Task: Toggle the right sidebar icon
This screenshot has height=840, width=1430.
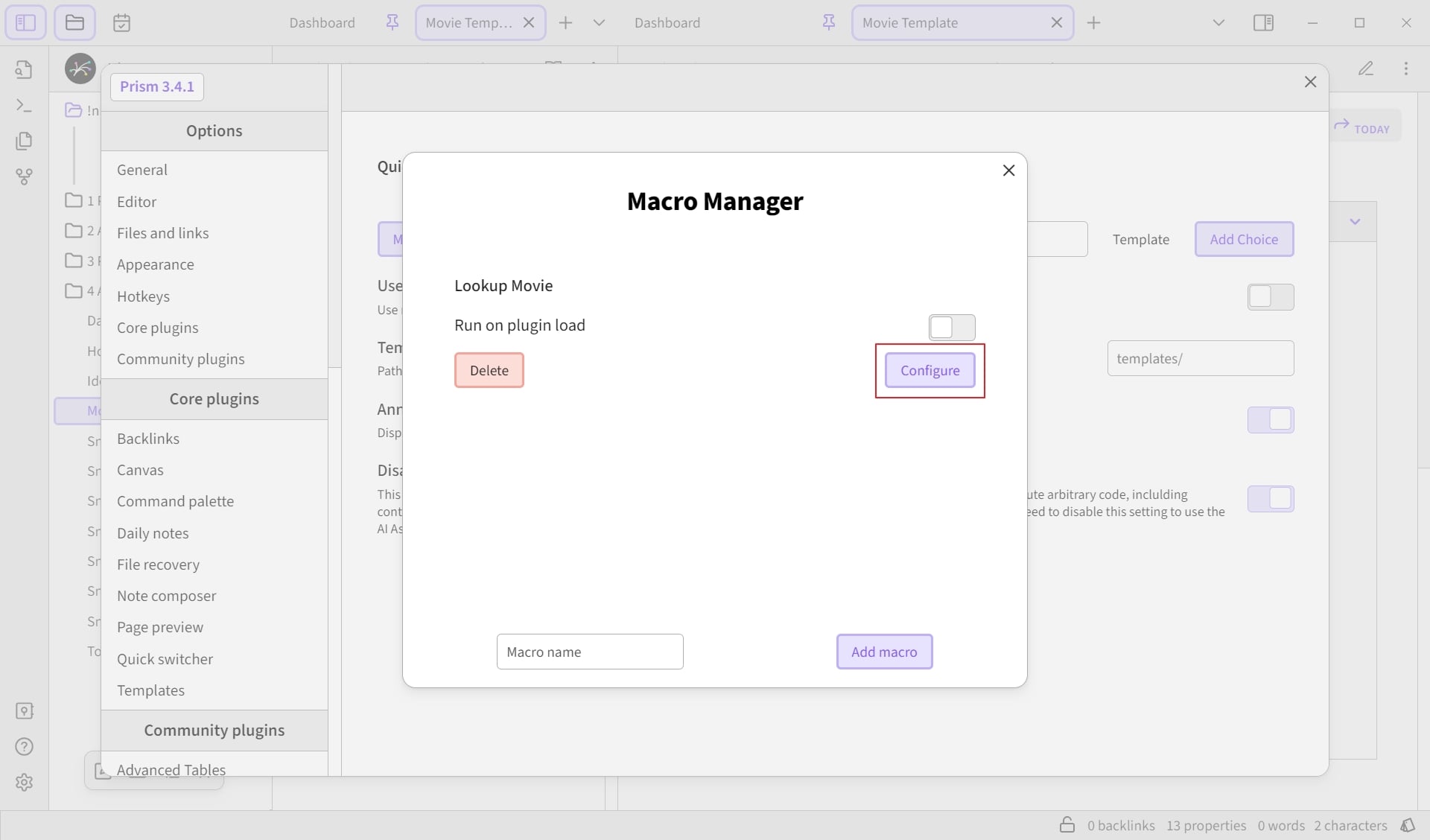Action: click(1263, 22)
